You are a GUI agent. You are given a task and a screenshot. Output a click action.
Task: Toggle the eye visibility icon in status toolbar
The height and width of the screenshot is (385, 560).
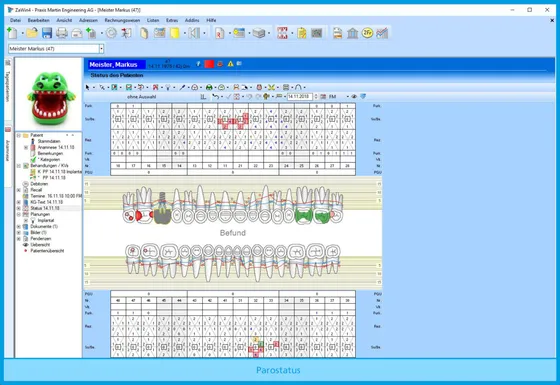click(354, 96)
